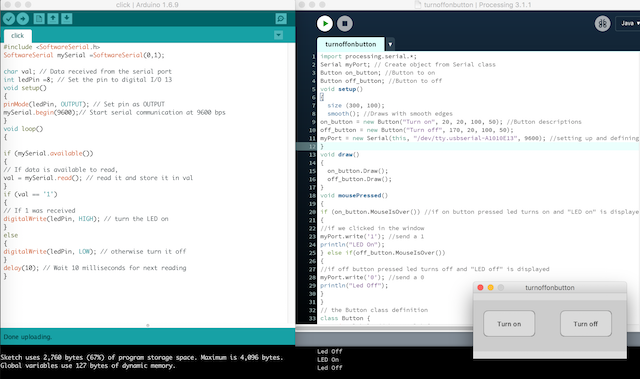Create a new Arduino sketch
Viewport: 640px width, 379px height.
(39, 19)
